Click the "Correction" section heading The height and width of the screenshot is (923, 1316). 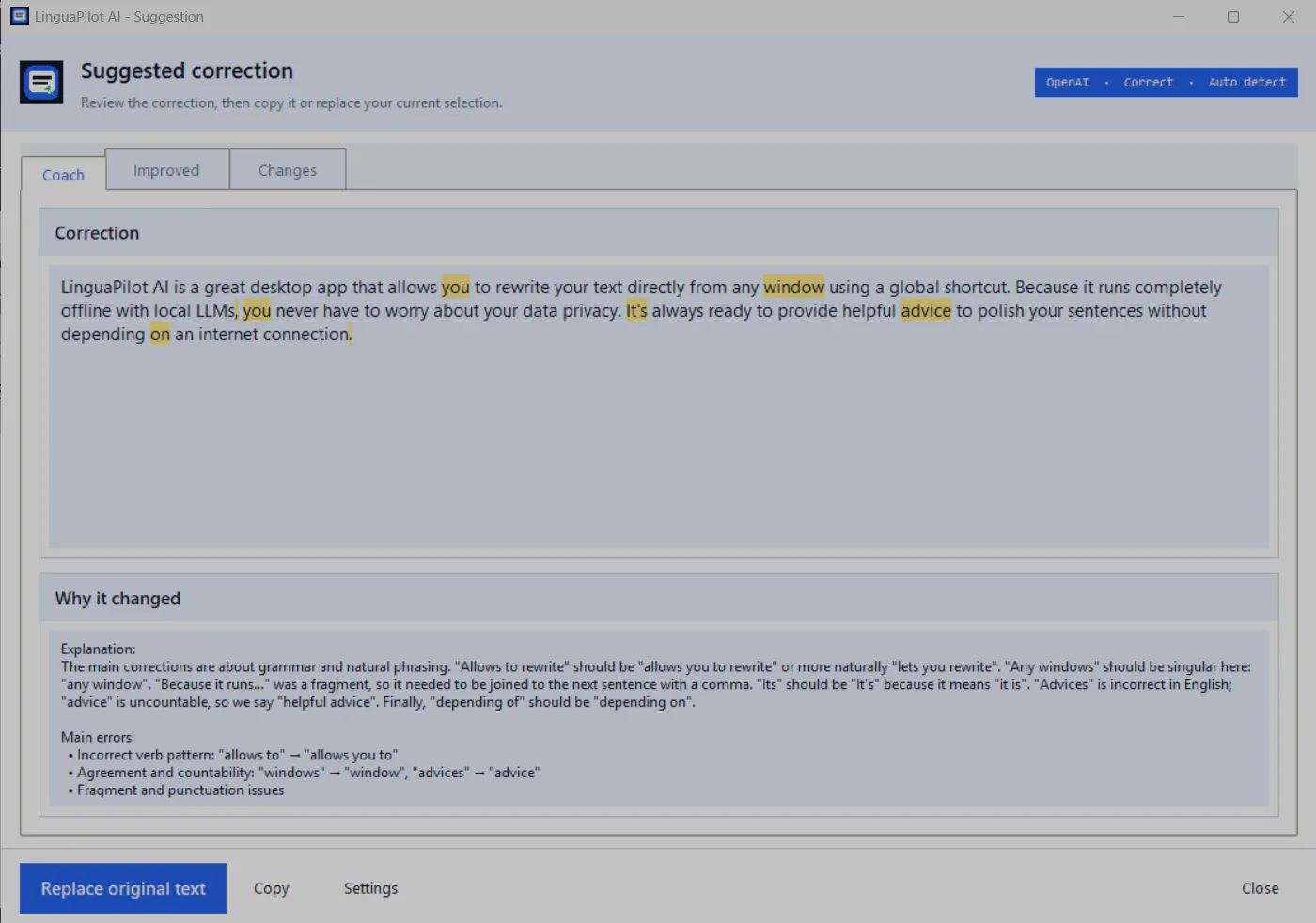(97, 233)
